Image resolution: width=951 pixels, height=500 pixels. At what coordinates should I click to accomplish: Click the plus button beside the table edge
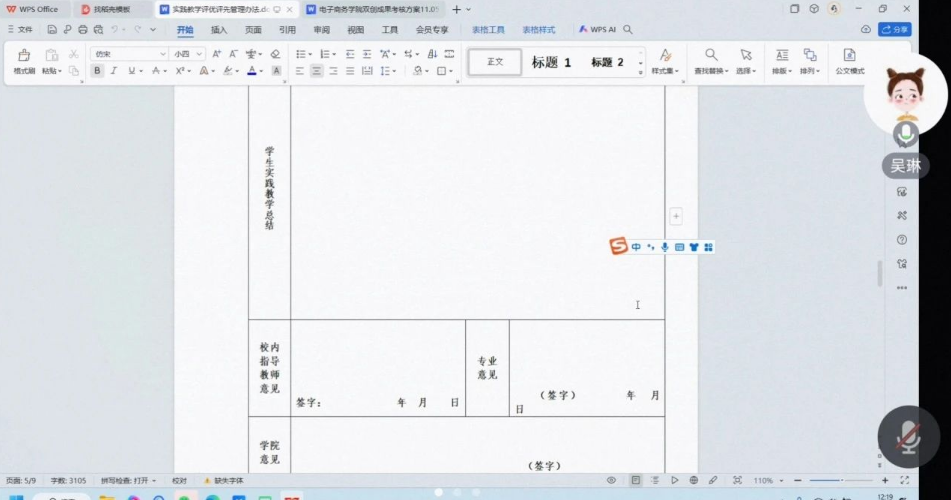pyautogui.click(x=676, y=216)
